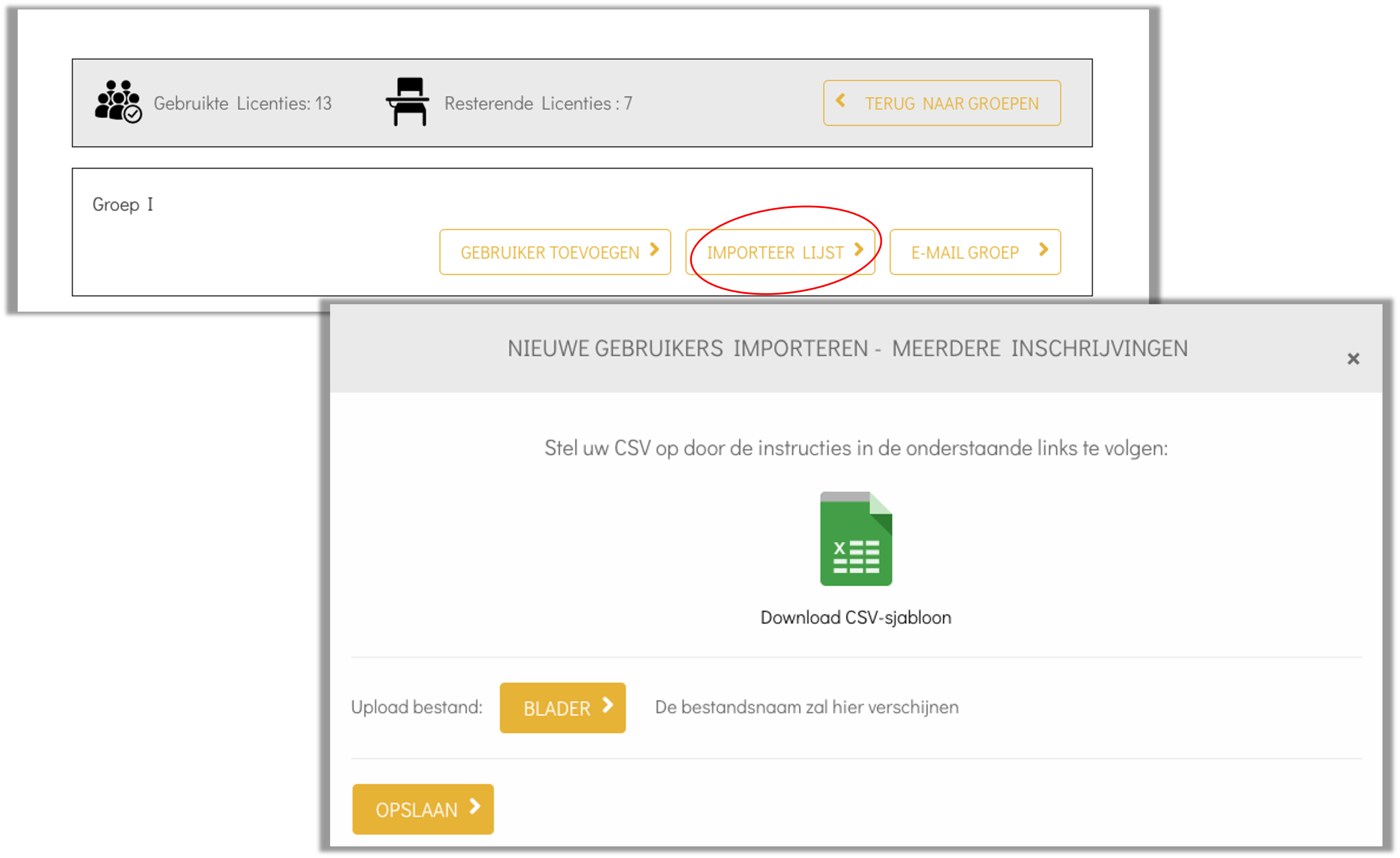Click the Upload bestand label
This screenshot has width=1400, height=858.
(417, 708)
